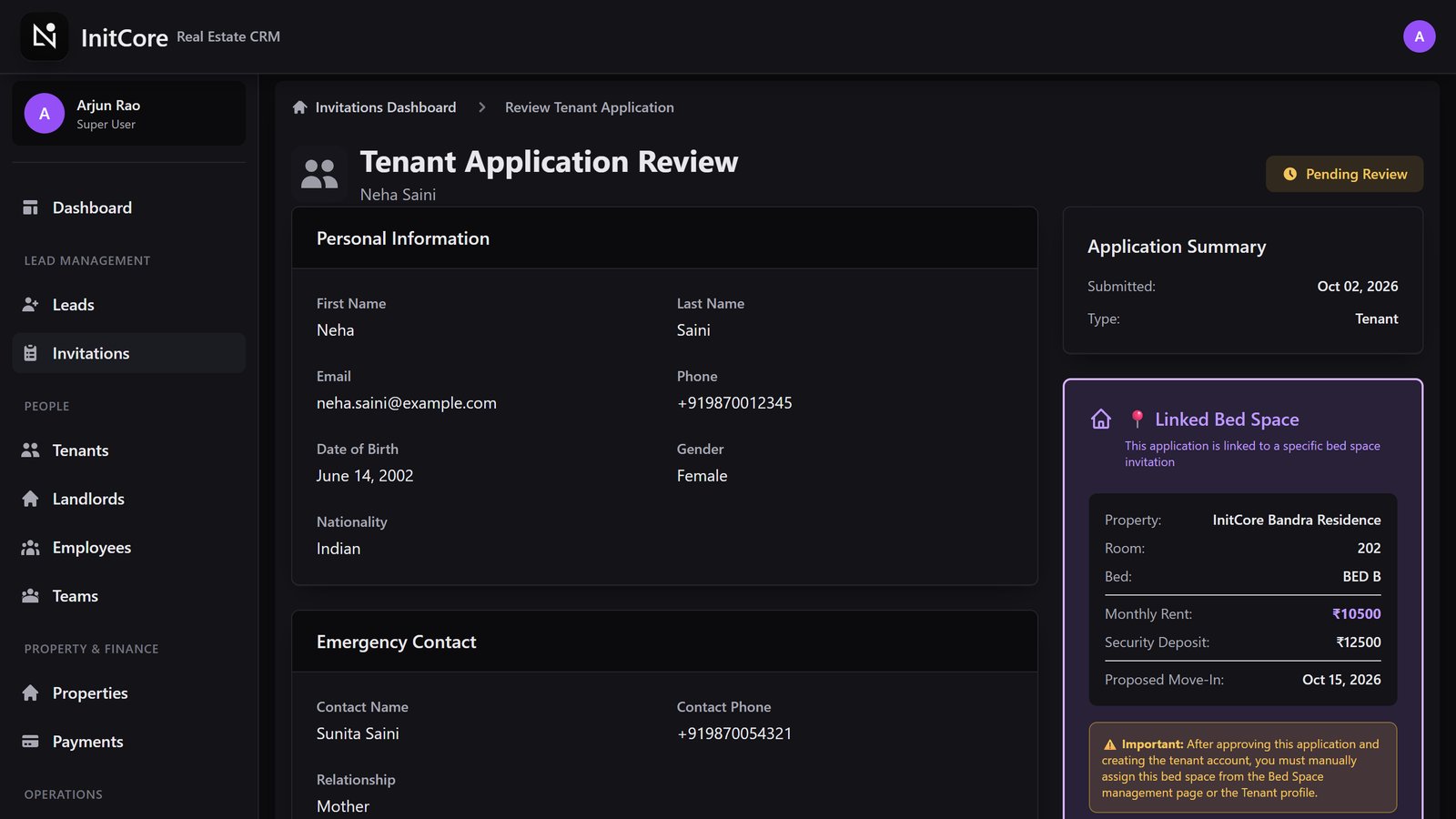Click InitCore Bandra Residence property name
The width and height of the screenshot is (1456, 819).
pos(1297,521)
